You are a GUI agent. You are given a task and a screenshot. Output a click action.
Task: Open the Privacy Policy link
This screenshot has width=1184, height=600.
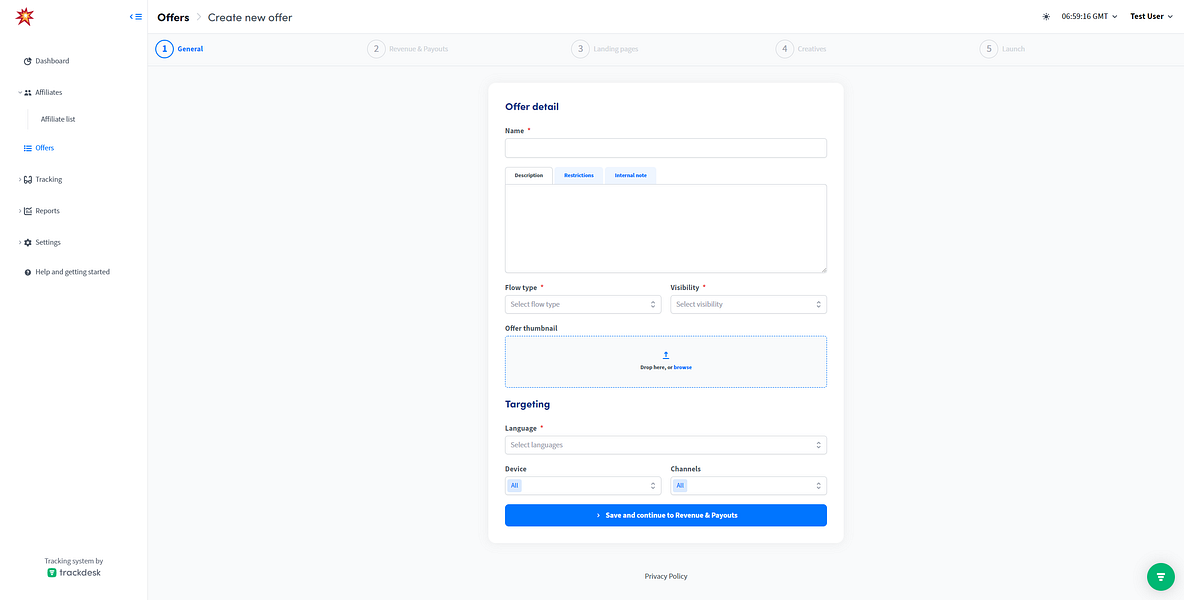[666, 577]
